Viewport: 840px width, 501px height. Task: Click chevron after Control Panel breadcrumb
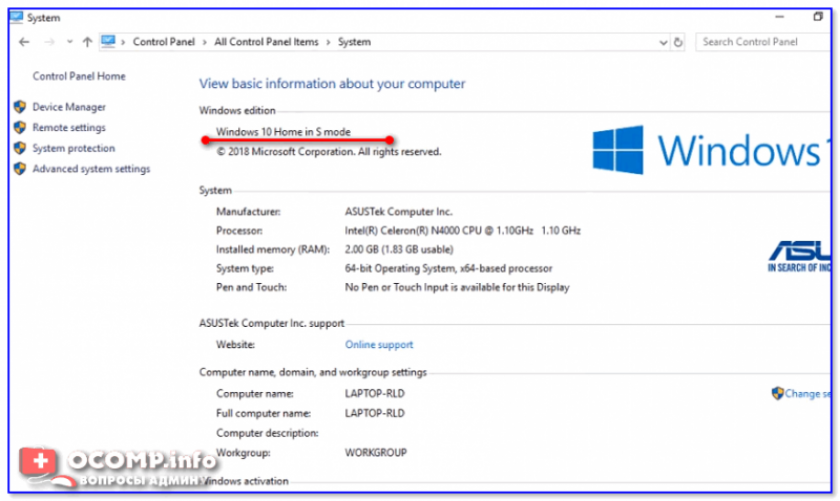(204, 42)
